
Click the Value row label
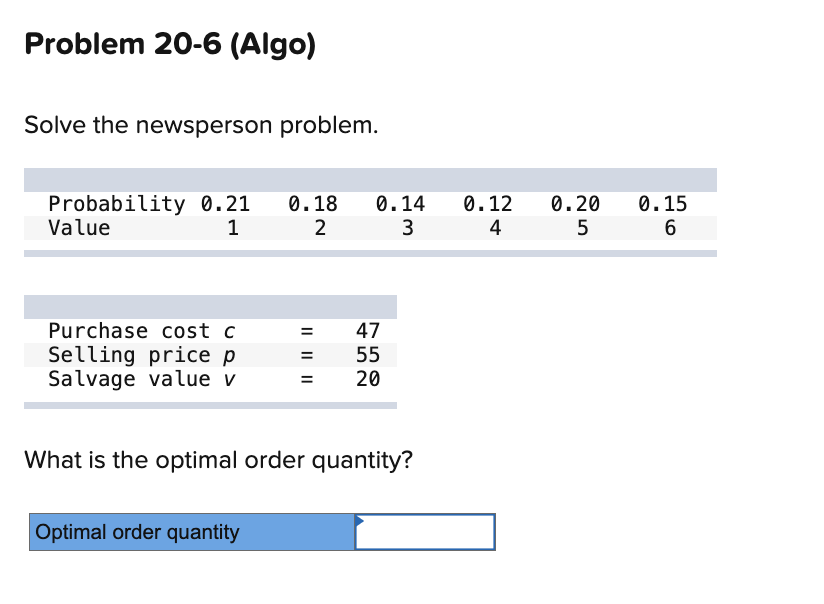point(80,228)
